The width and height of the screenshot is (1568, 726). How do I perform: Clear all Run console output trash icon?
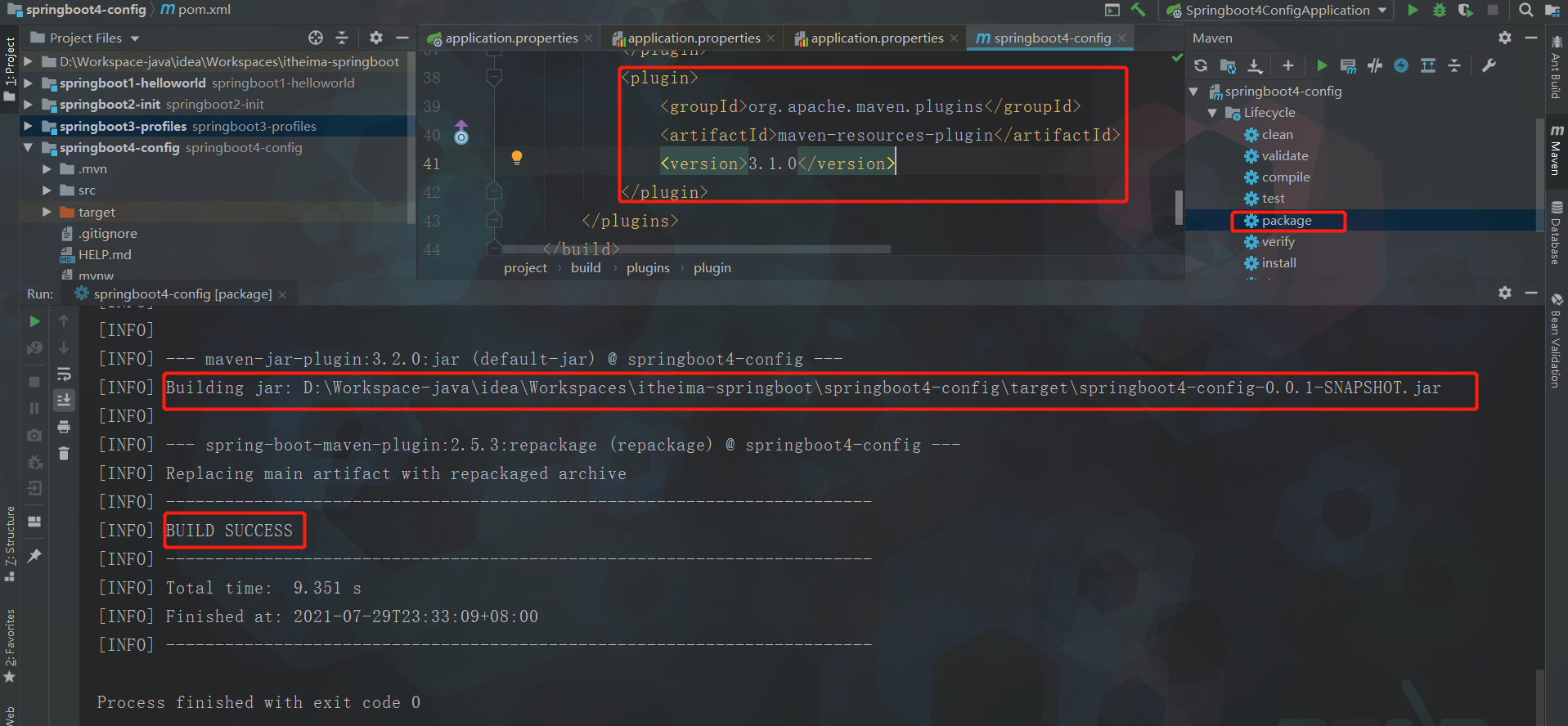[x=64, y=453]
